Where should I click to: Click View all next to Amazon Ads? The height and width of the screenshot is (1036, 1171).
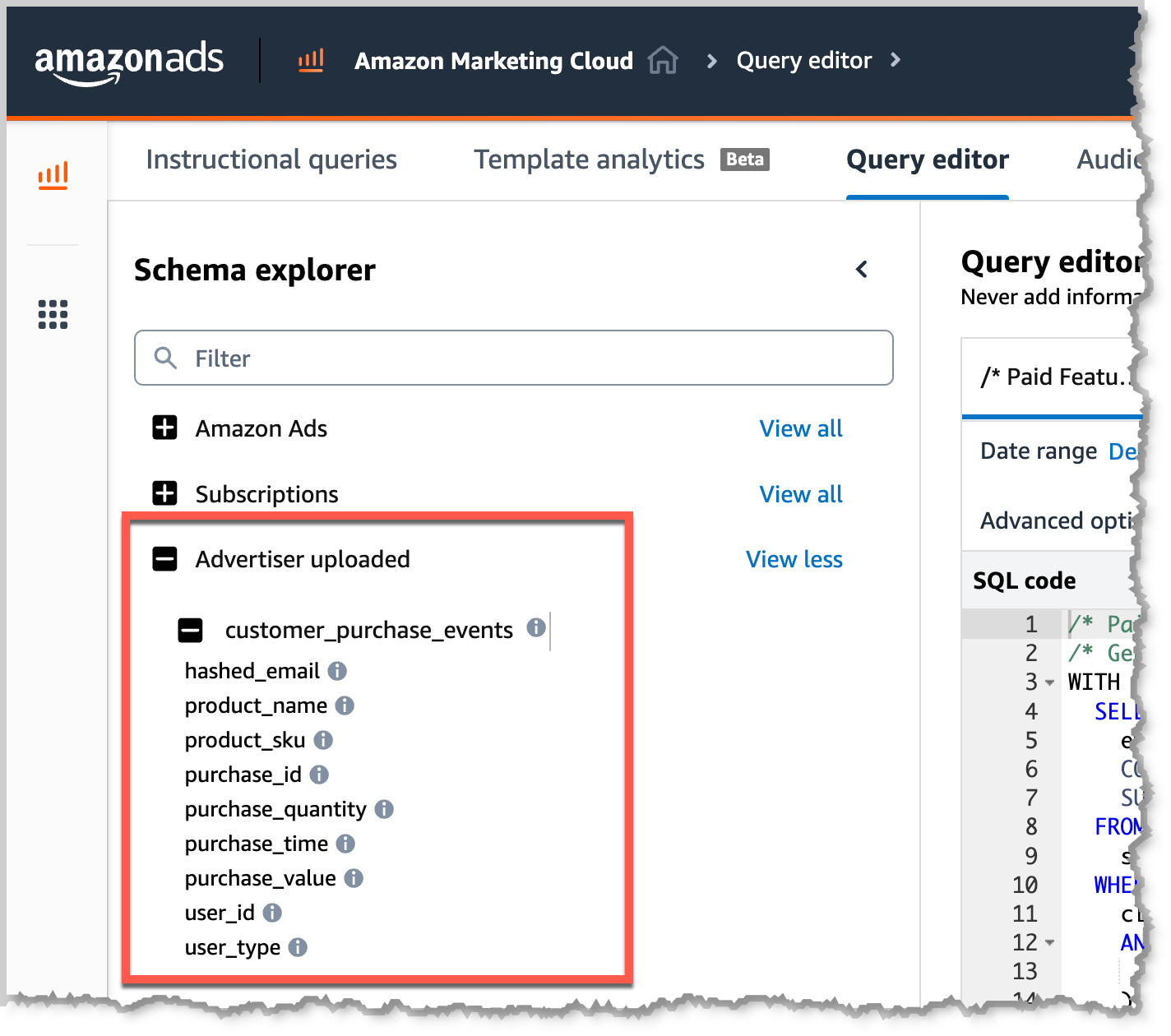800,428
